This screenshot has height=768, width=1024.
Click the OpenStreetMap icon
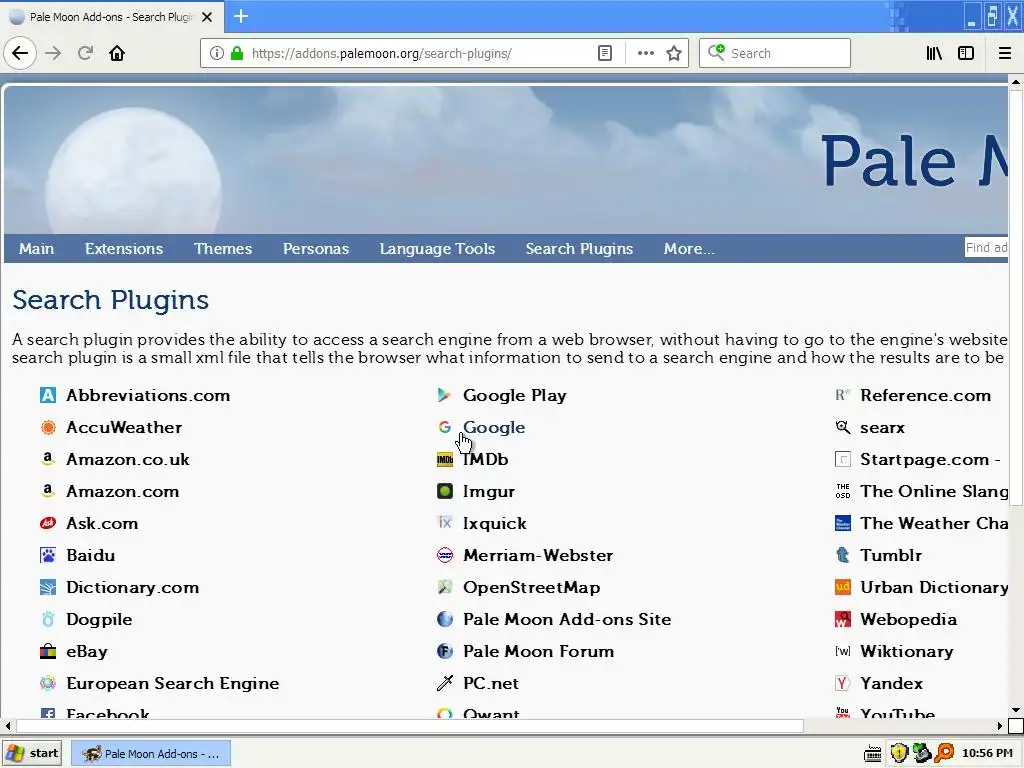pyautogui.click(x=445, y=587)
